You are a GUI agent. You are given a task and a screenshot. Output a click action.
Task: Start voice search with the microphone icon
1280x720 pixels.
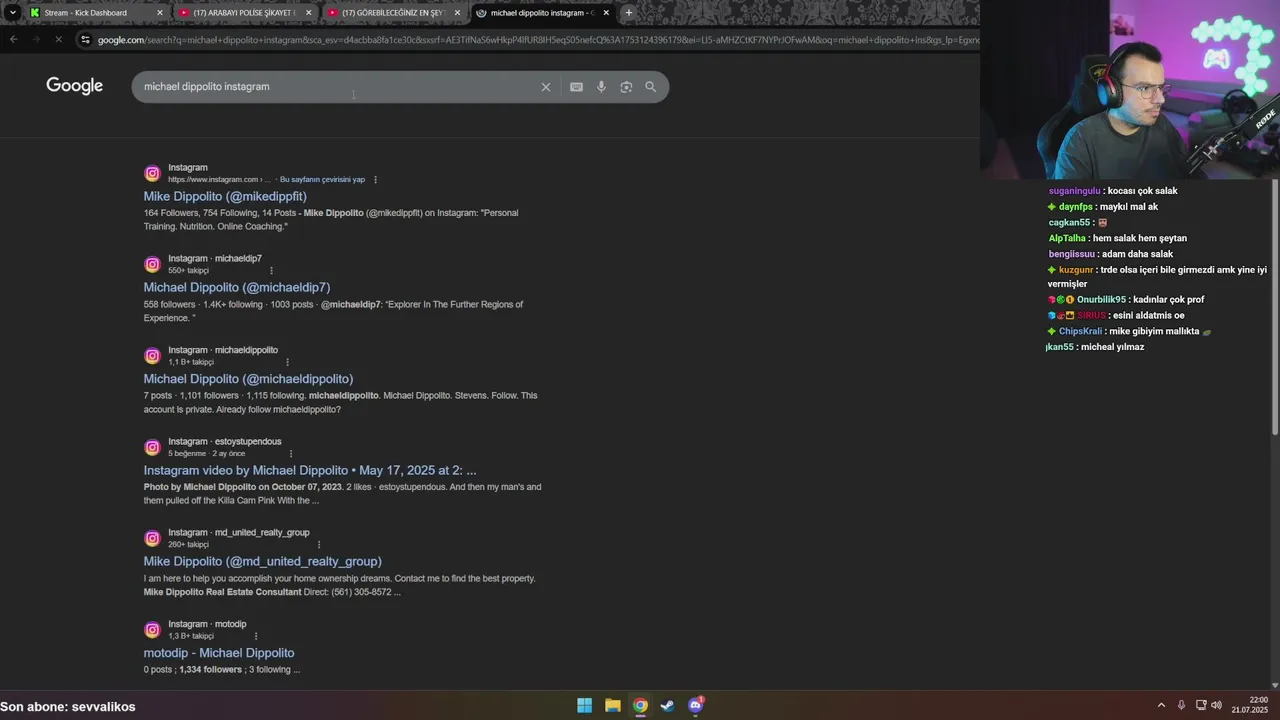601,87
